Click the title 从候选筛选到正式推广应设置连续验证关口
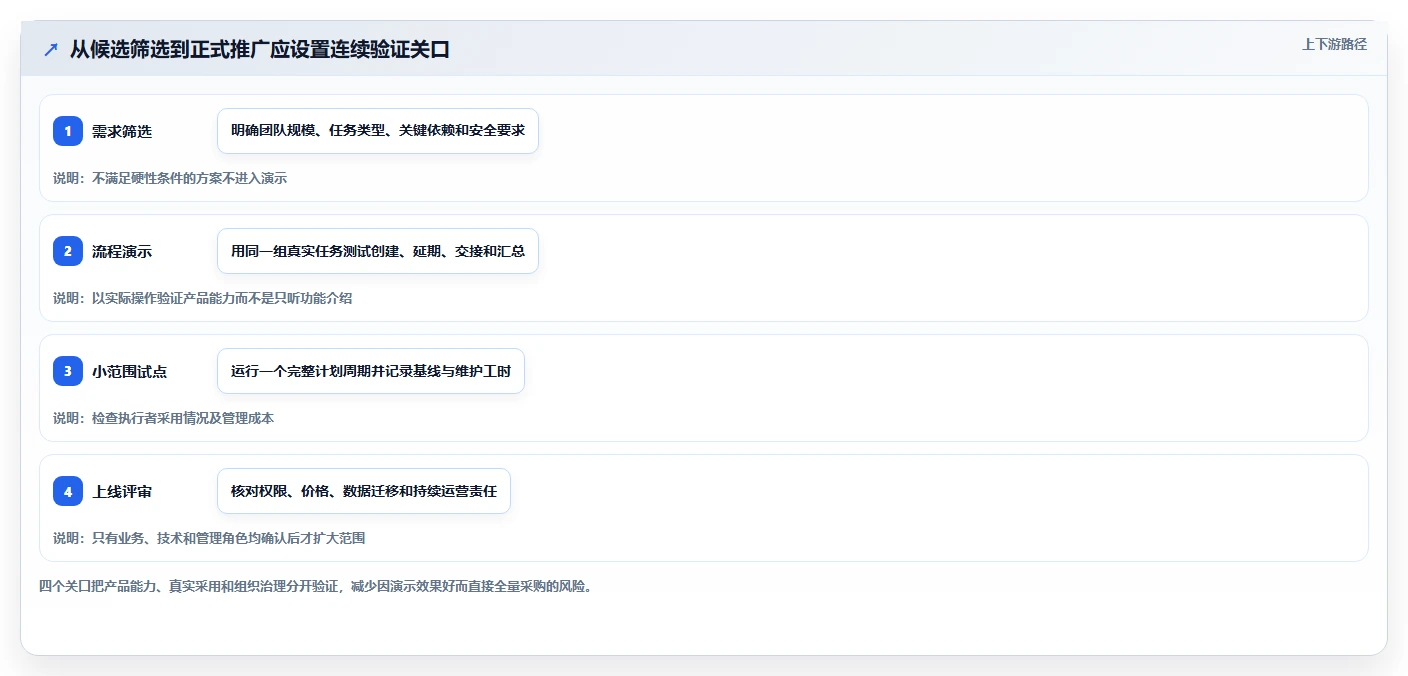The width and height of the screenshot is (1408, 676). pos(260,49)
